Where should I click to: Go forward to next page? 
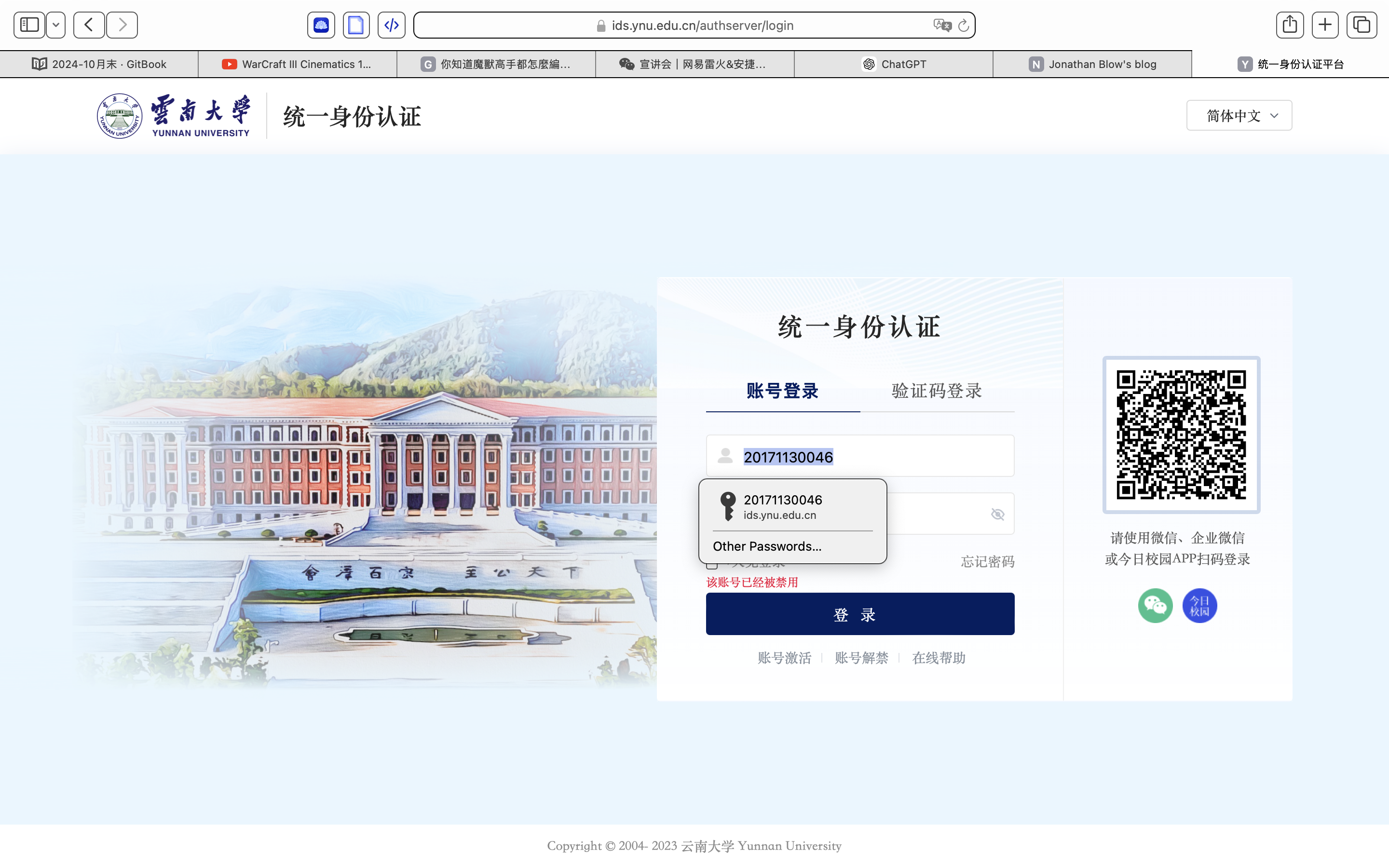122,25
